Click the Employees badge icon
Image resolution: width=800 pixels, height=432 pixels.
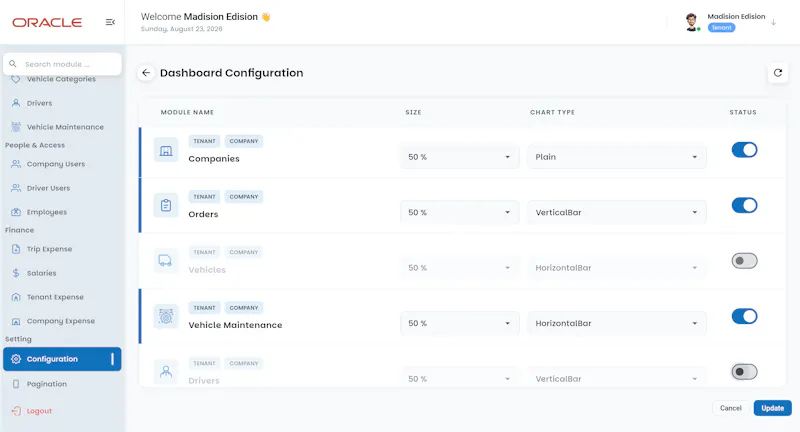pos(16,212)
